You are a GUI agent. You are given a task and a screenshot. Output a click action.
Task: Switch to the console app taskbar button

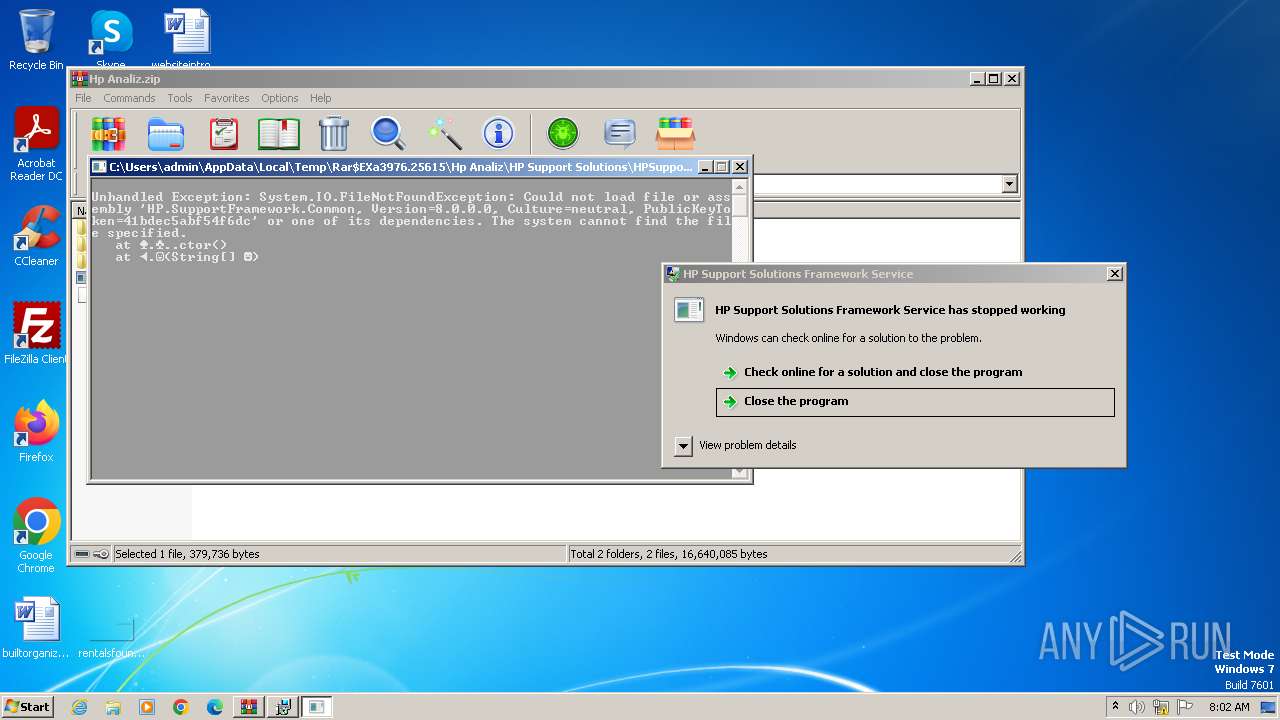(317, 707)
